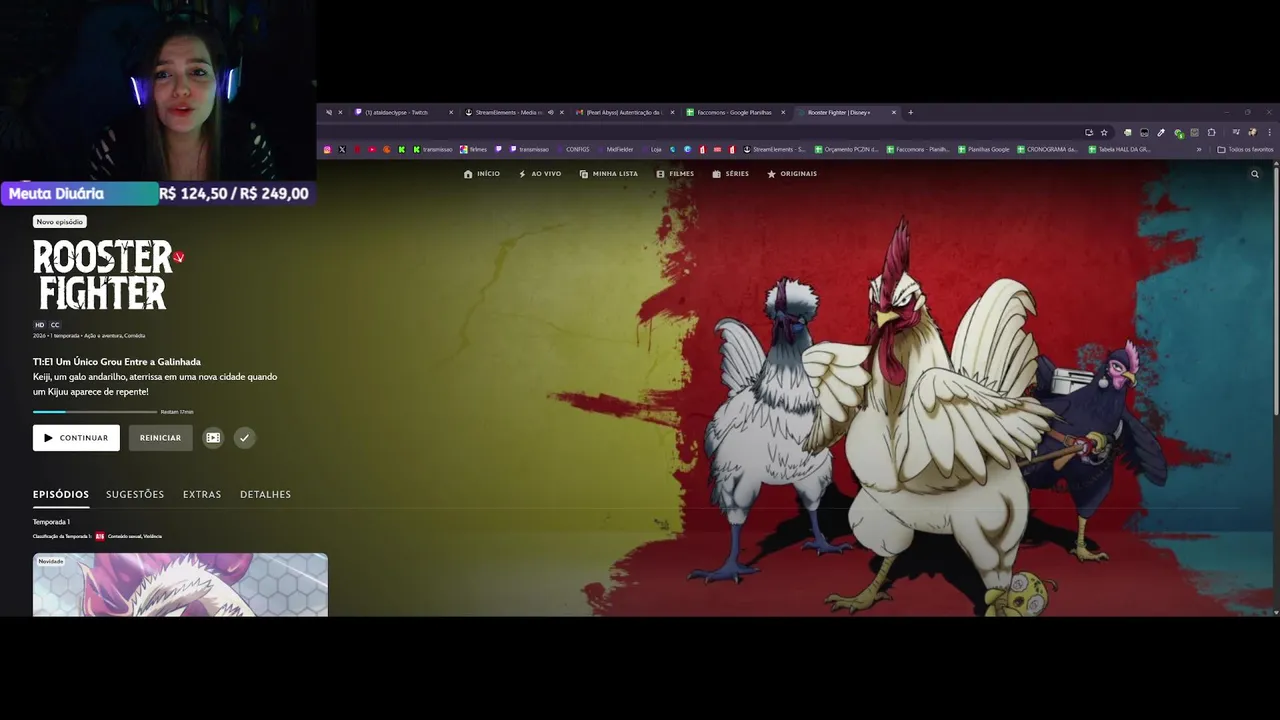Click the episode progress bar
This screenshot has height=720, width=1280.
click(95, 412)
